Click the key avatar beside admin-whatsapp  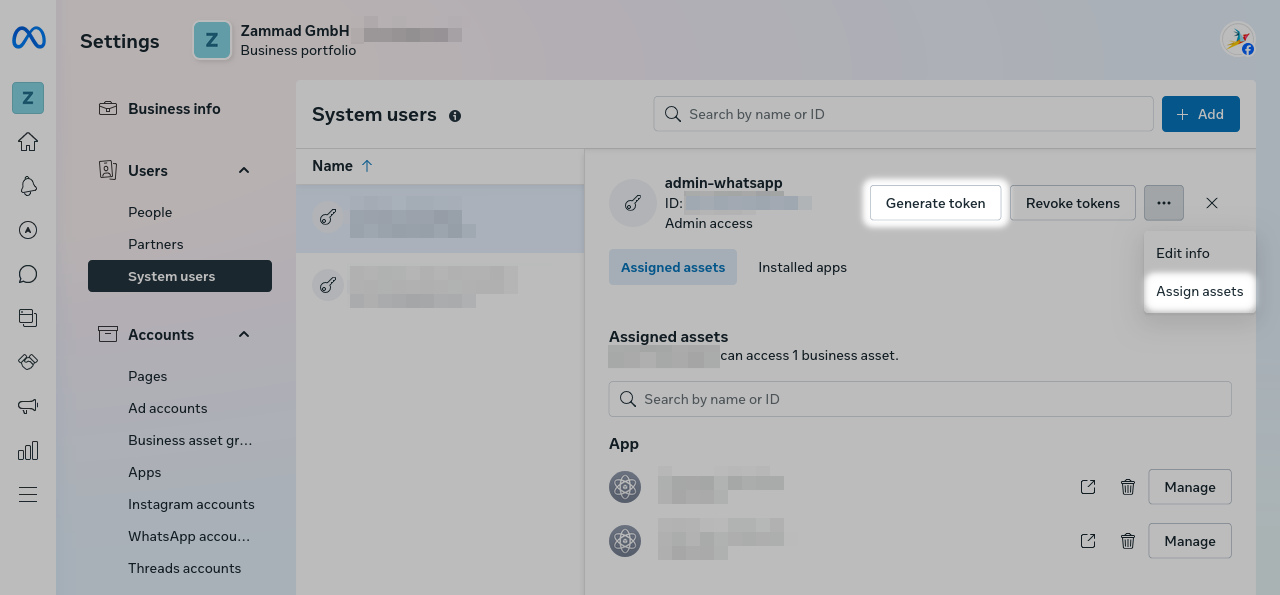point(632,203)
